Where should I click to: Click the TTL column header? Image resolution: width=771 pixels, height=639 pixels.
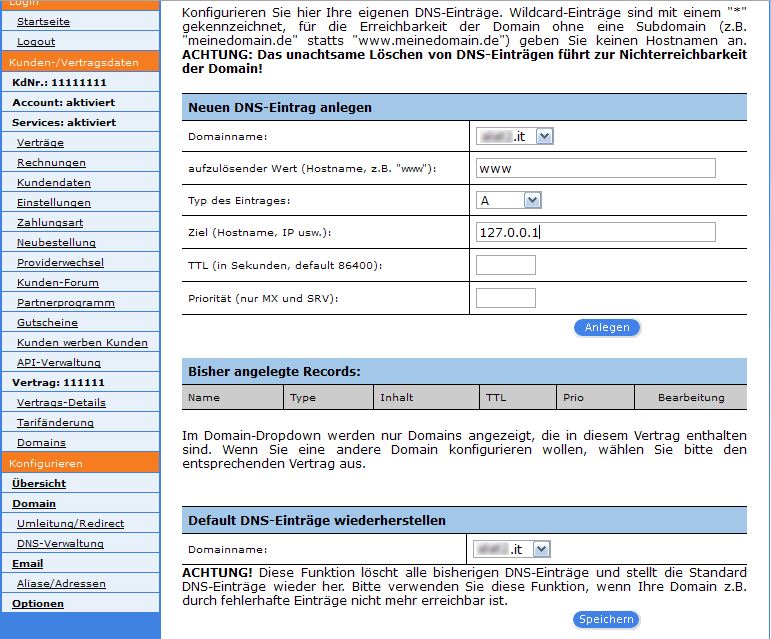coord(518,398)
